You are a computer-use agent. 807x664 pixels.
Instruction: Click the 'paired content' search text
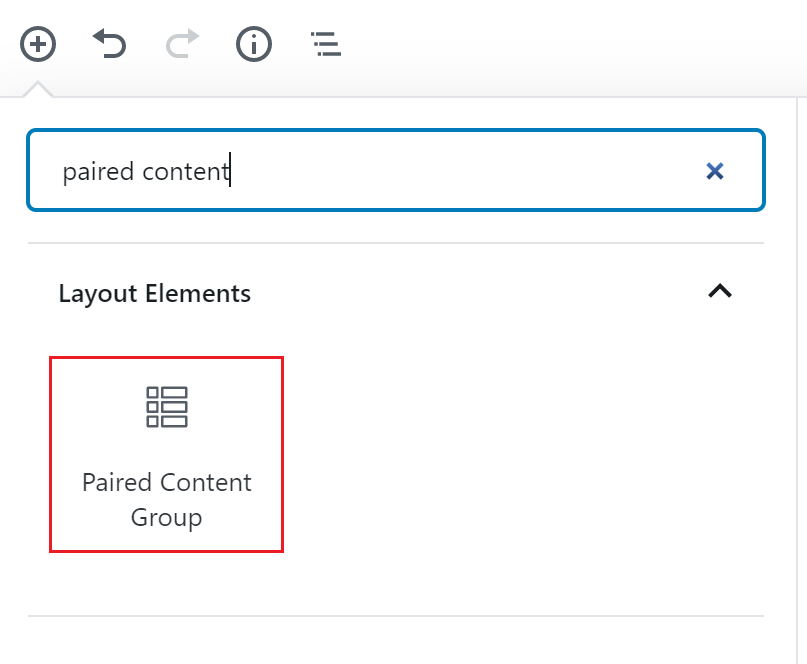tap(146, 171)
